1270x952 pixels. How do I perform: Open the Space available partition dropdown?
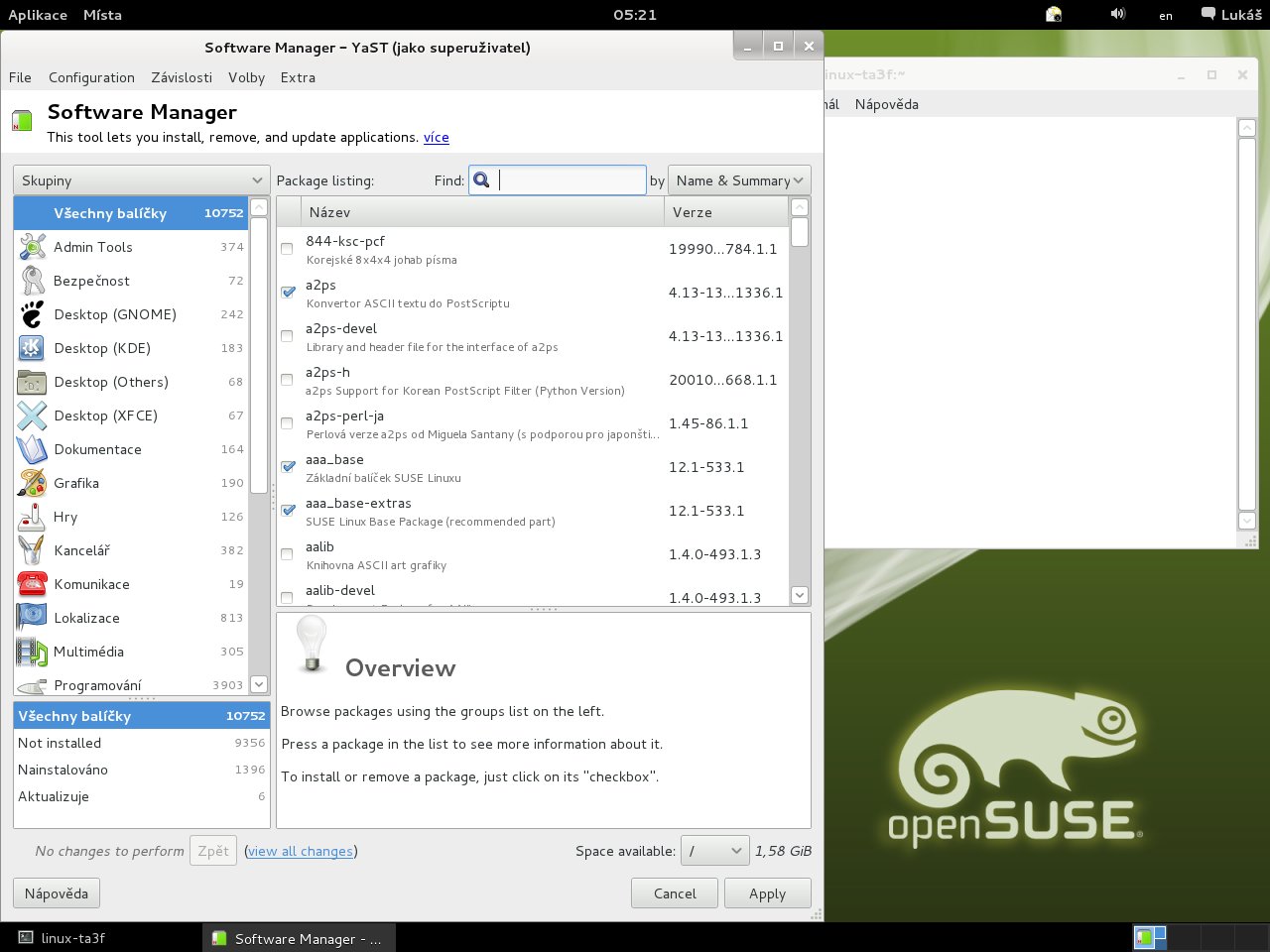pos(714,851)
